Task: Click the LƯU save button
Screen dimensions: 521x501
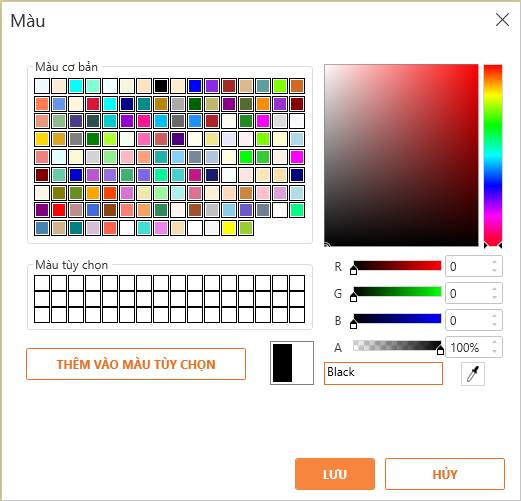Action: click(x=335, y=474)
